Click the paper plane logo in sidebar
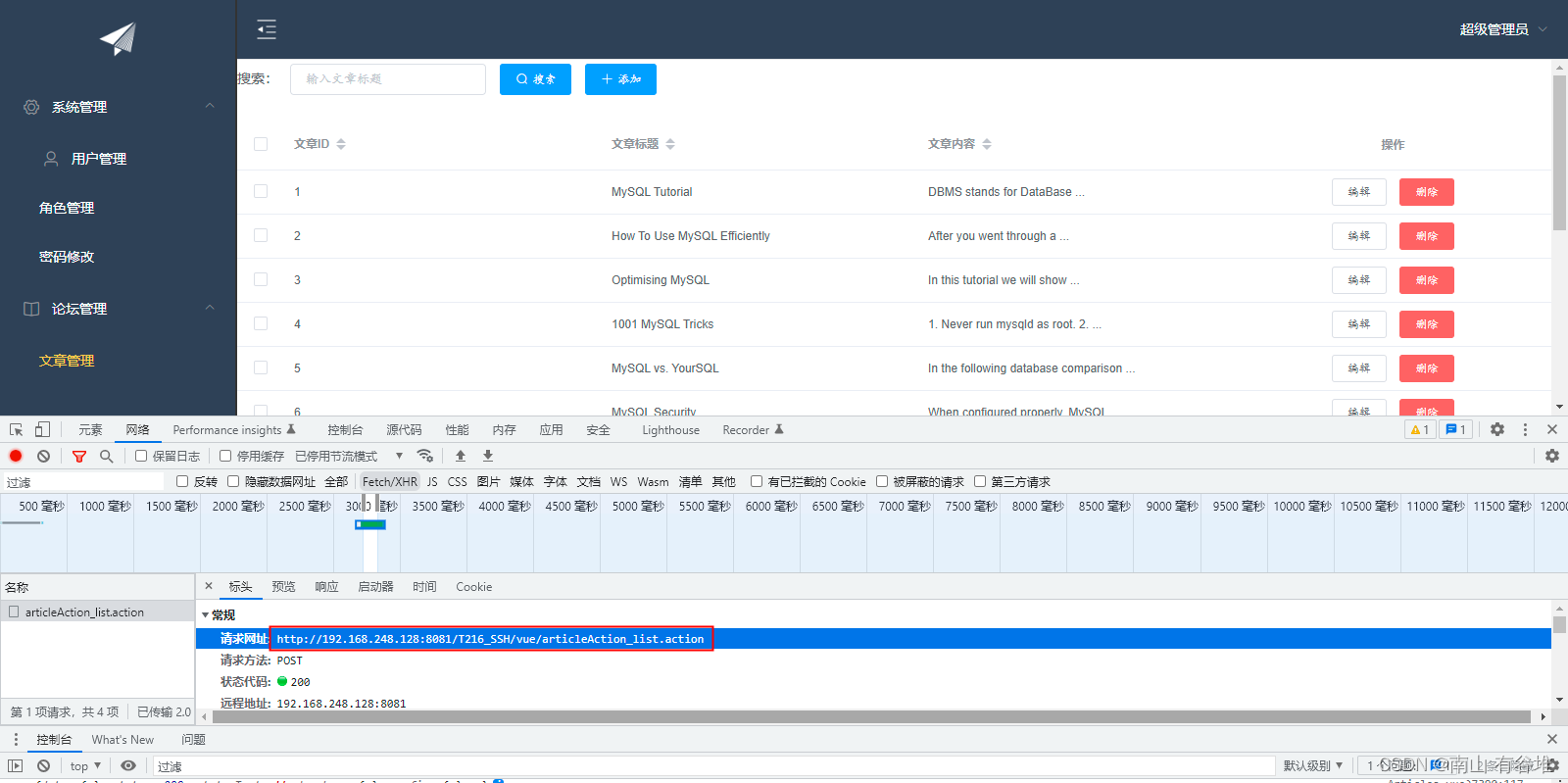The width and height of the screenshot is (1568, 783). (118, 38)
